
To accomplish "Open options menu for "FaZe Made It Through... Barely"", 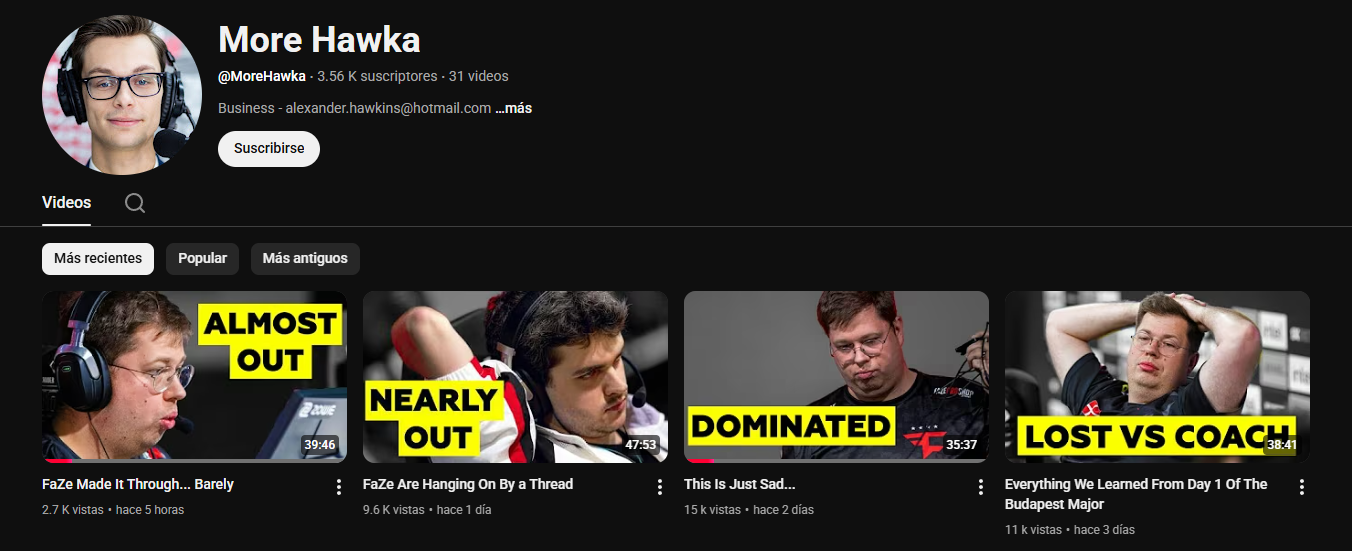I will (338, 487).
